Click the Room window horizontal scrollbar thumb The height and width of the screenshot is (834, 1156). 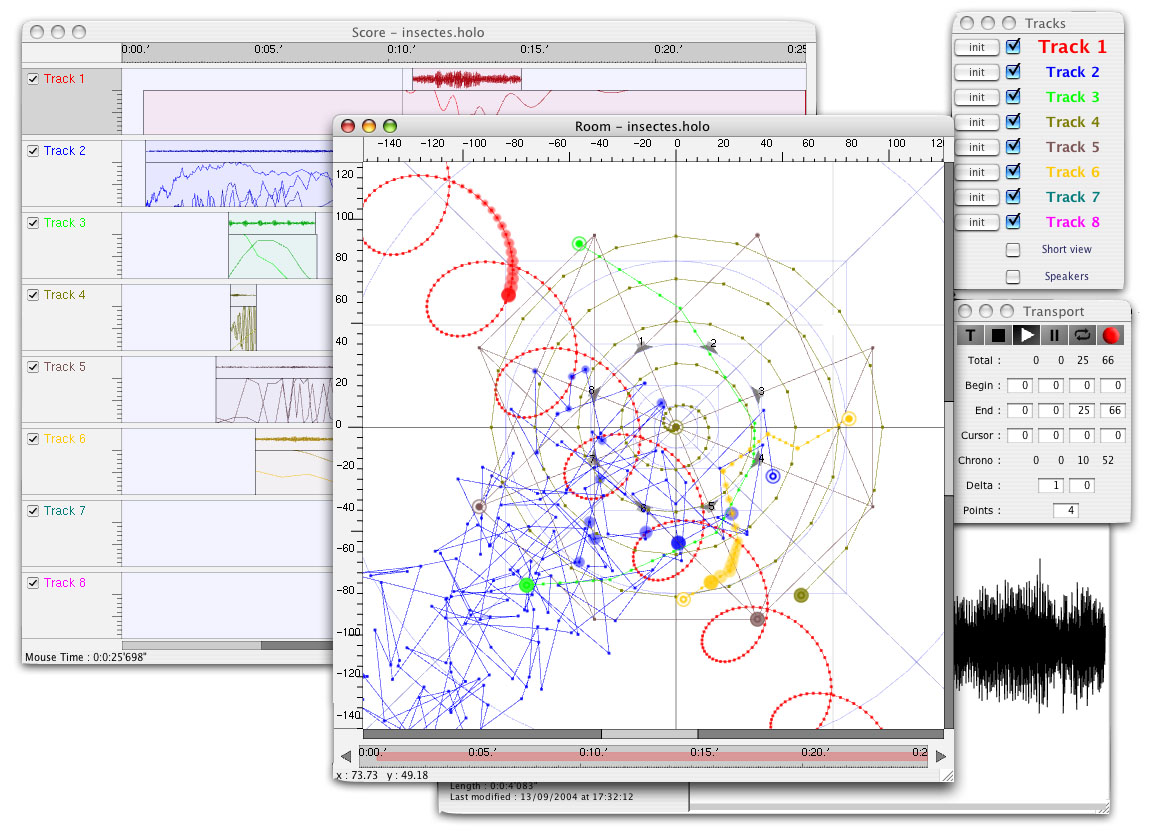(650, 734)
